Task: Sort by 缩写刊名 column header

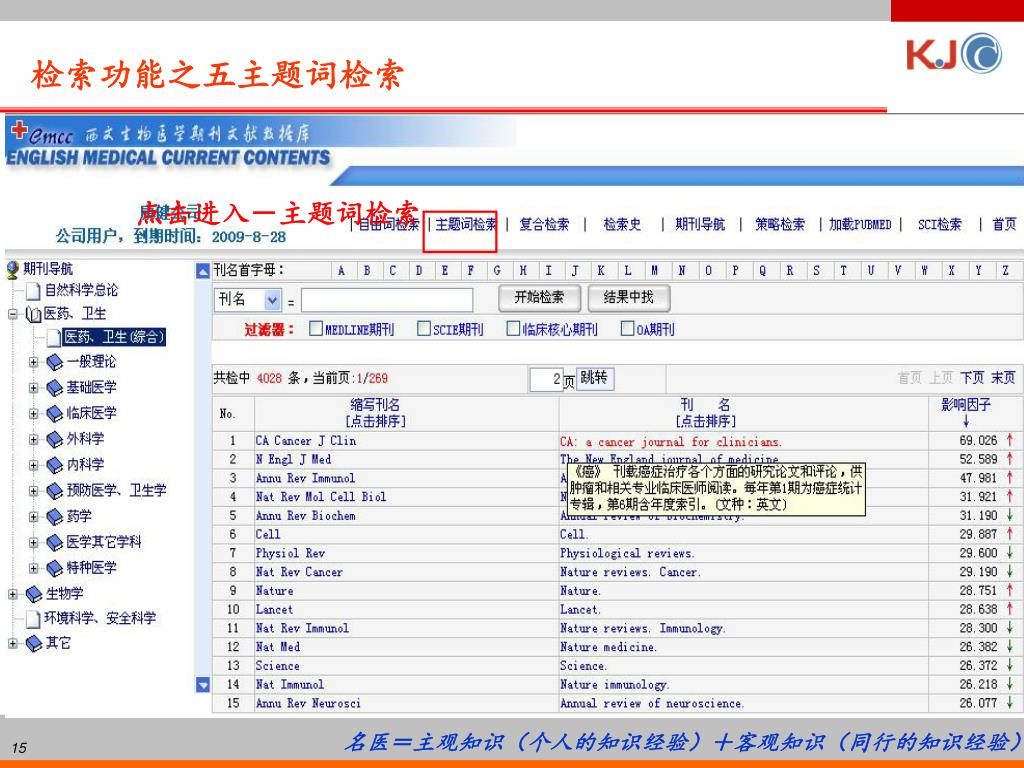Action: coord(376,413)
